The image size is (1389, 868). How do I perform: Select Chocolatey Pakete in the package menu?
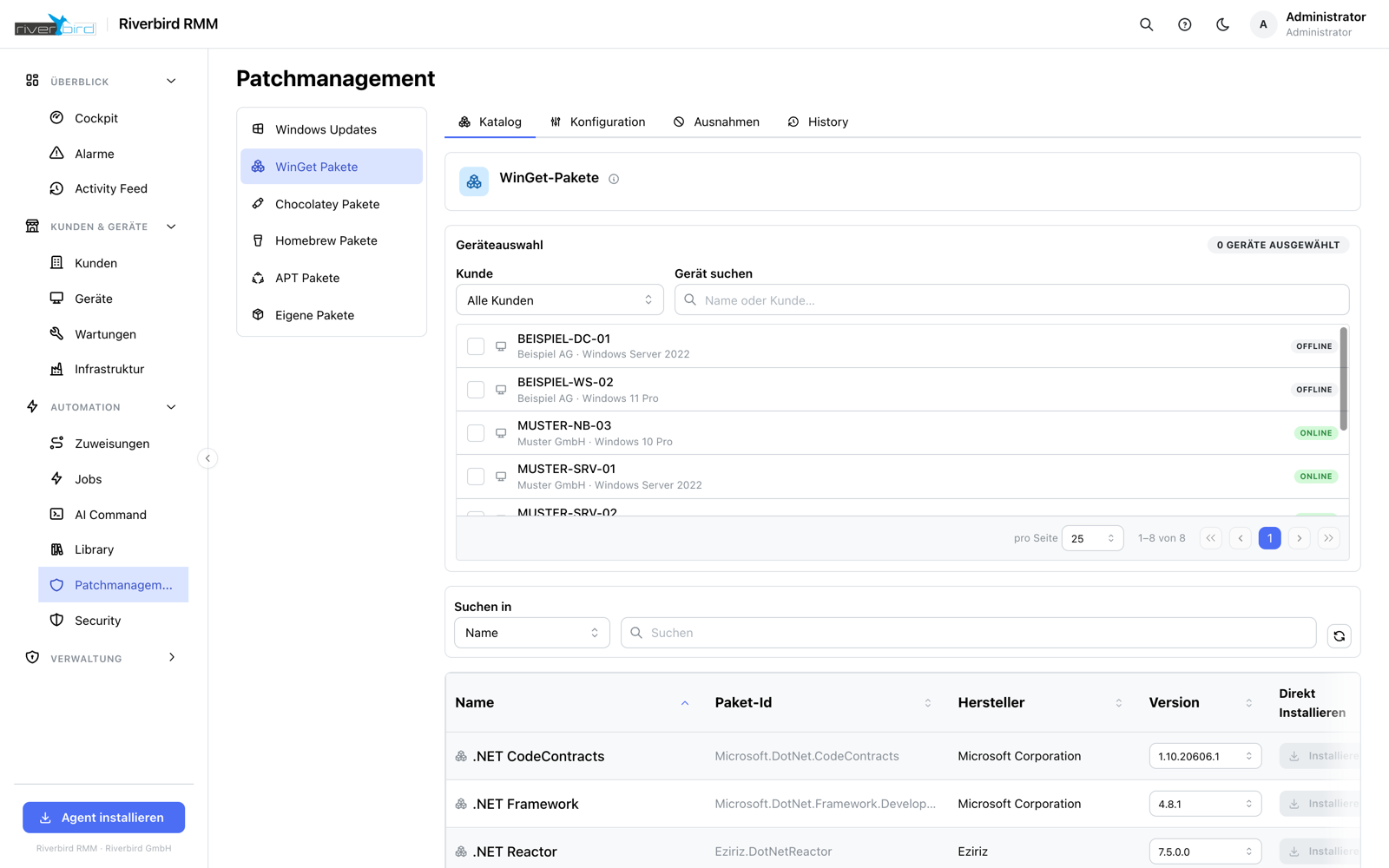point(332,204)
